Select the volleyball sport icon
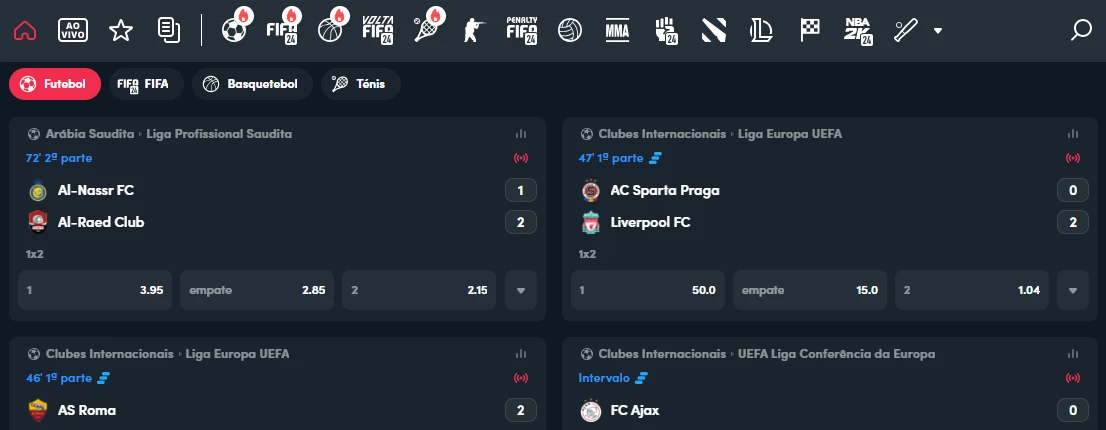Screen dimensions: 1106x430 [570, 30]
